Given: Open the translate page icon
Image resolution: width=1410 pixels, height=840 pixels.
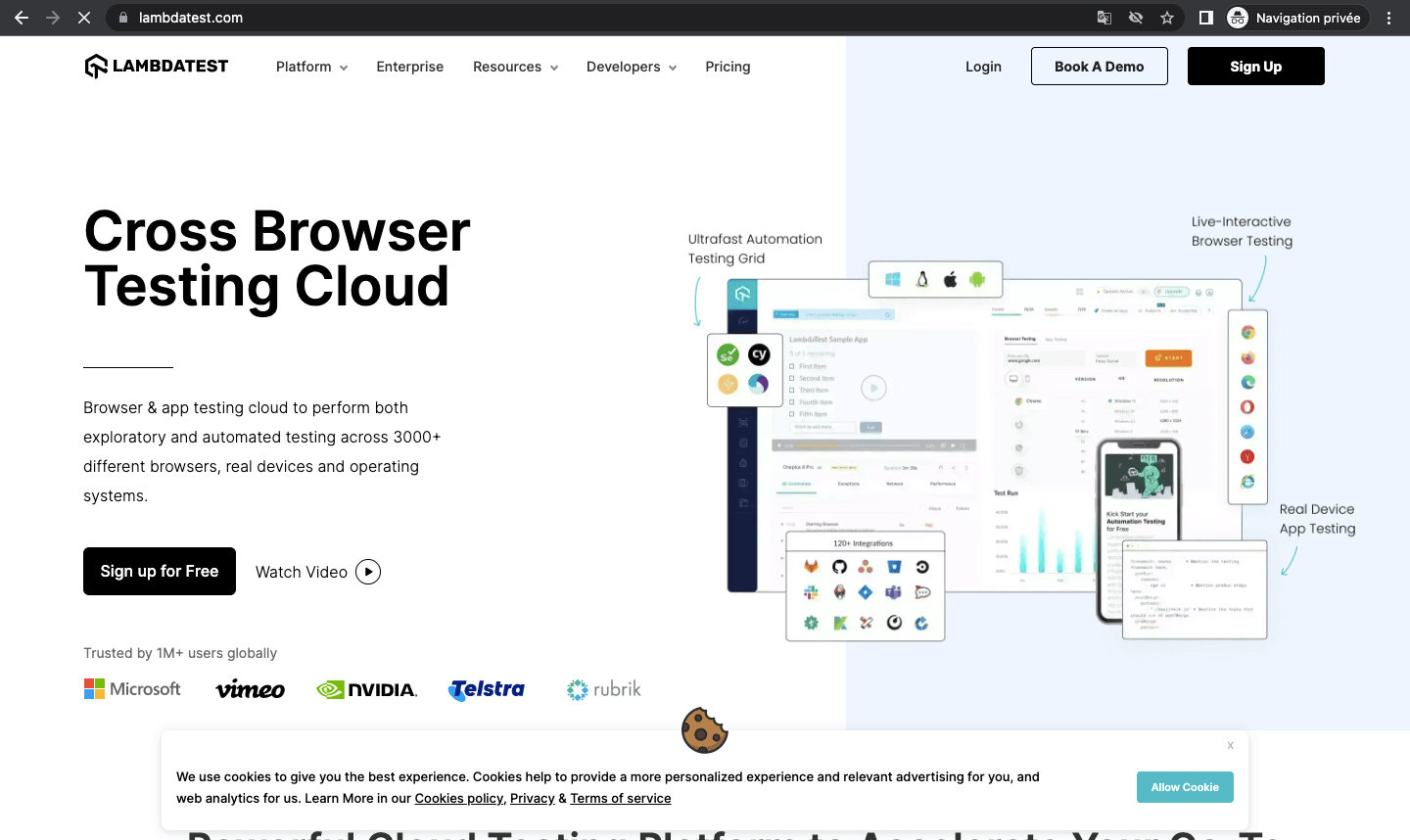Looking at the screenshot, I should pyautogui.click(x=1104, y=18).
